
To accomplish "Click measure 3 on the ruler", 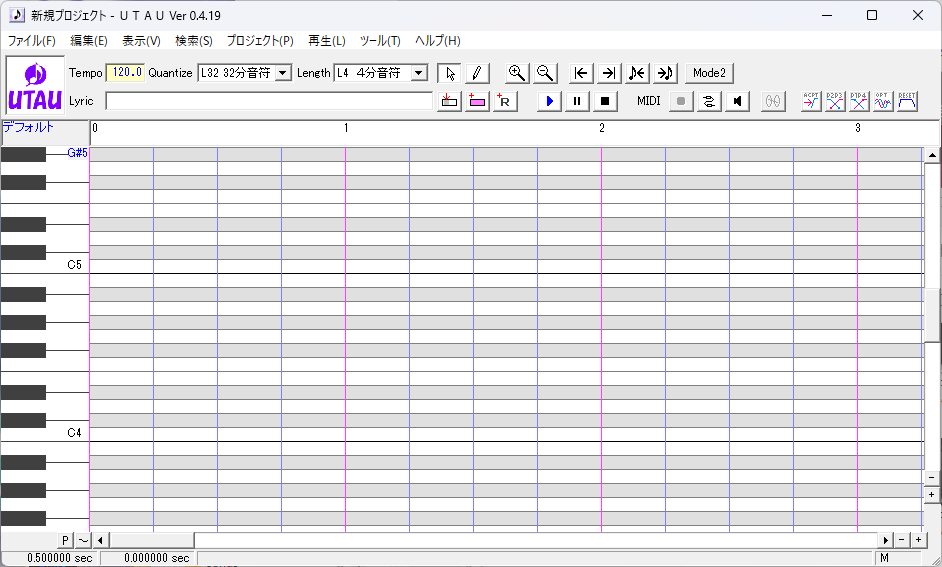I will [x=858, y=128].
